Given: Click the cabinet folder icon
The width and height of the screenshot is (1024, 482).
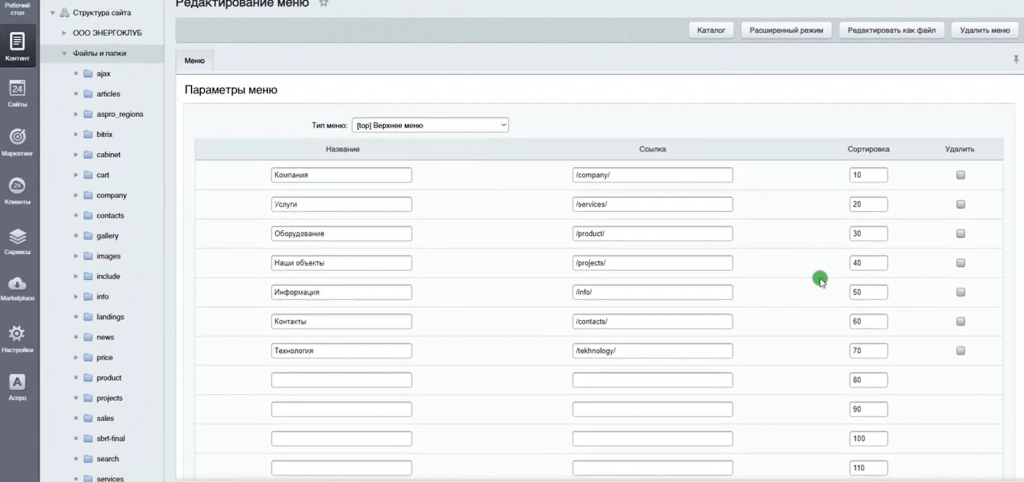Looking at the screenshot, I should click(88, 155).
